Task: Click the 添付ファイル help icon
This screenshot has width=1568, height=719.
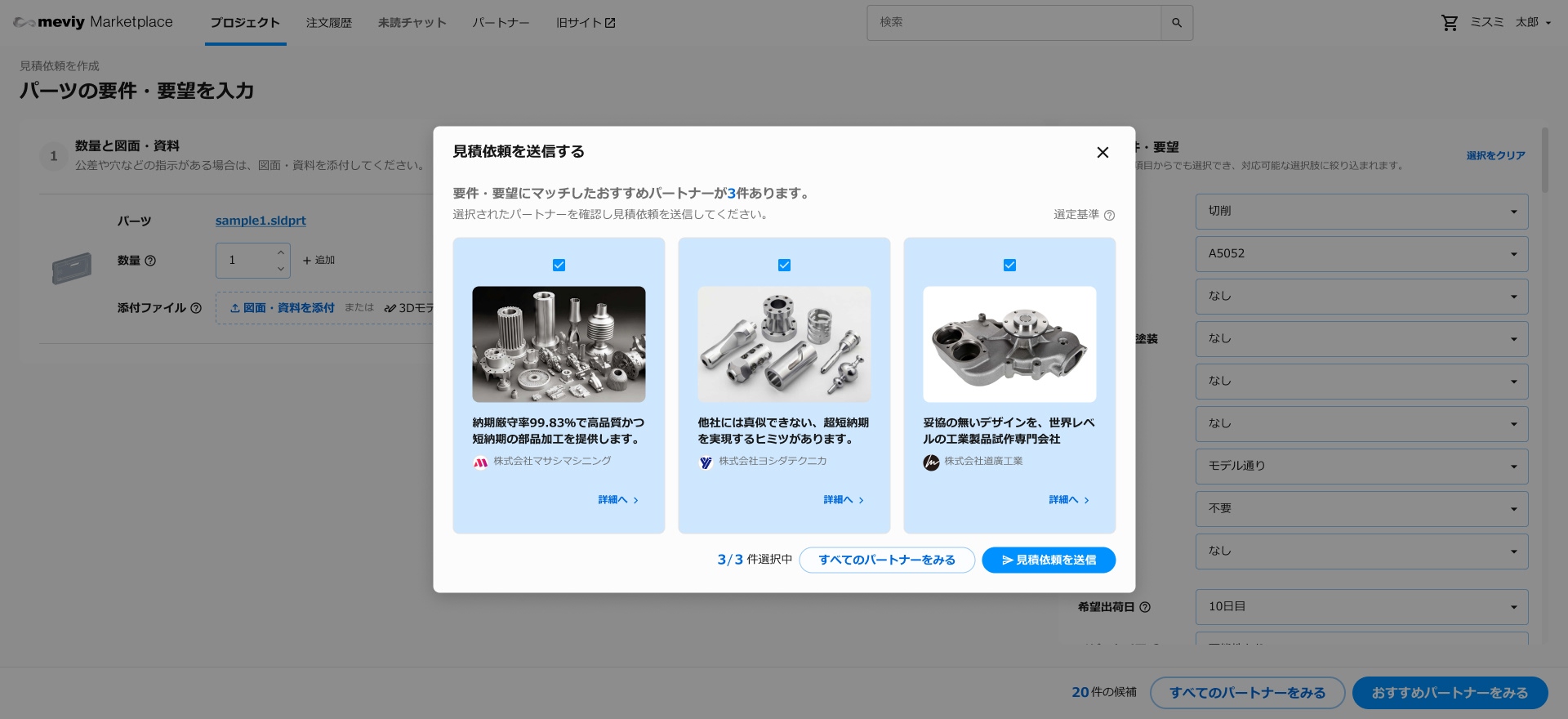Action: (196, 308)
